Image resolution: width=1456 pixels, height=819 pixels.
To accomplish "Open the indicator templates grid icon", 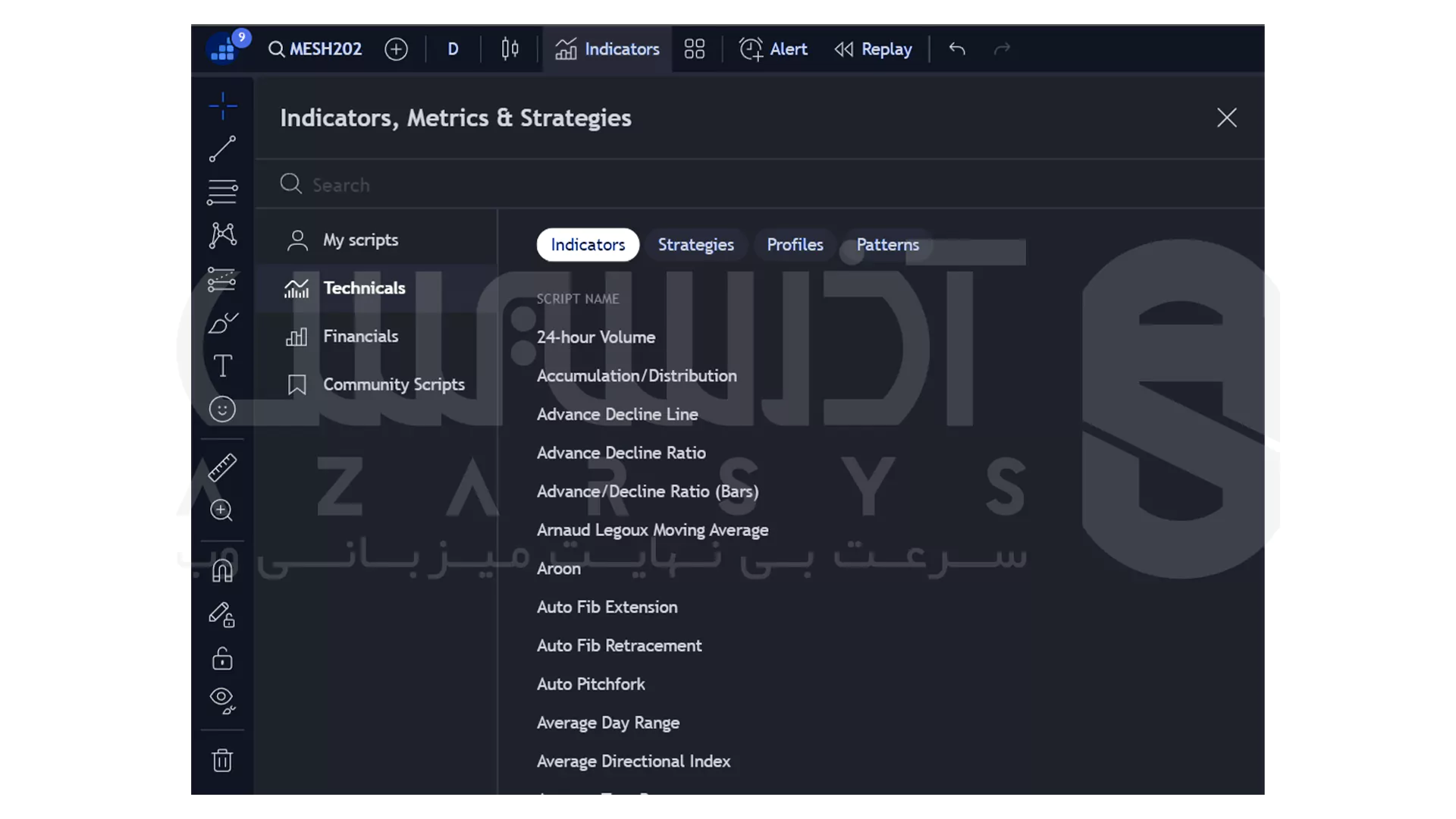I will 695,49.
